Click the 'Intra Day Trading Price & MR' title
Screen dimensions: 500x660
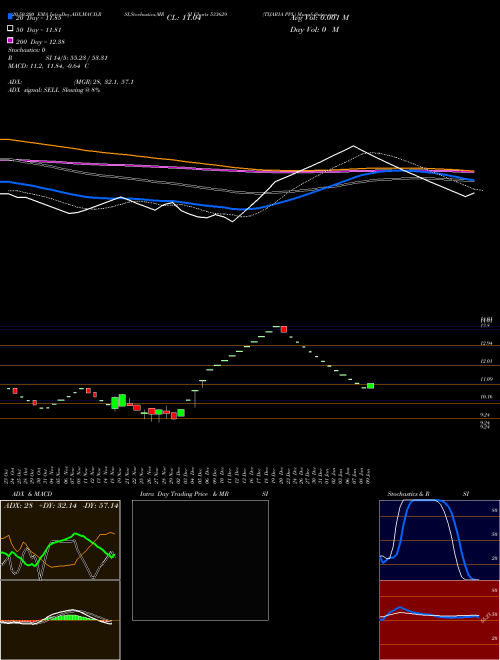click(184, 494)
